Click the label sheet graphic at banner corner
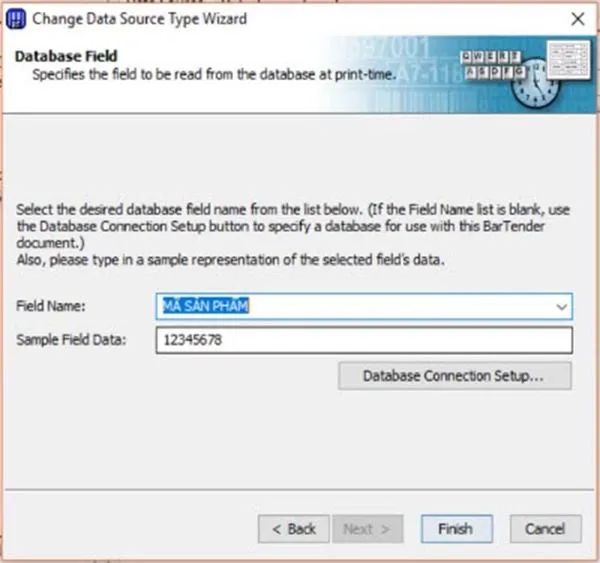600x563 pixels. pos(567,64)
